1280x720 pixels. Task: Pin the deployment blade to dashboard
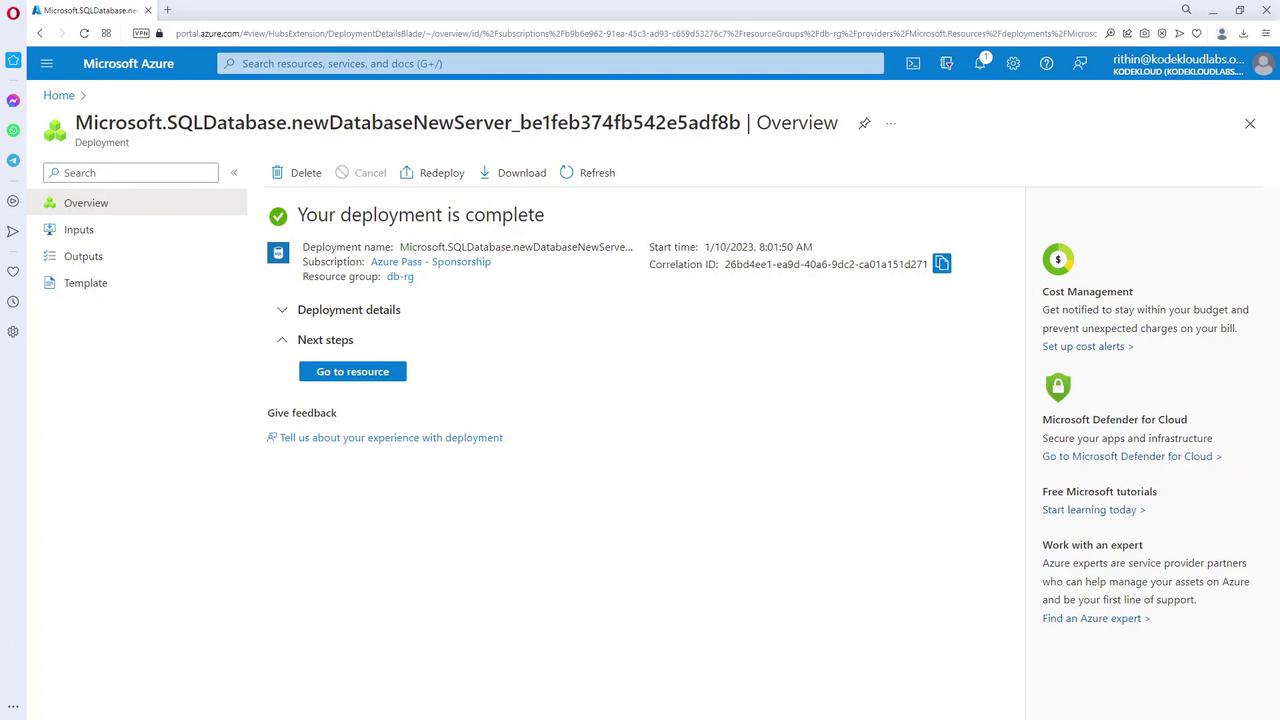click(864, 123)
